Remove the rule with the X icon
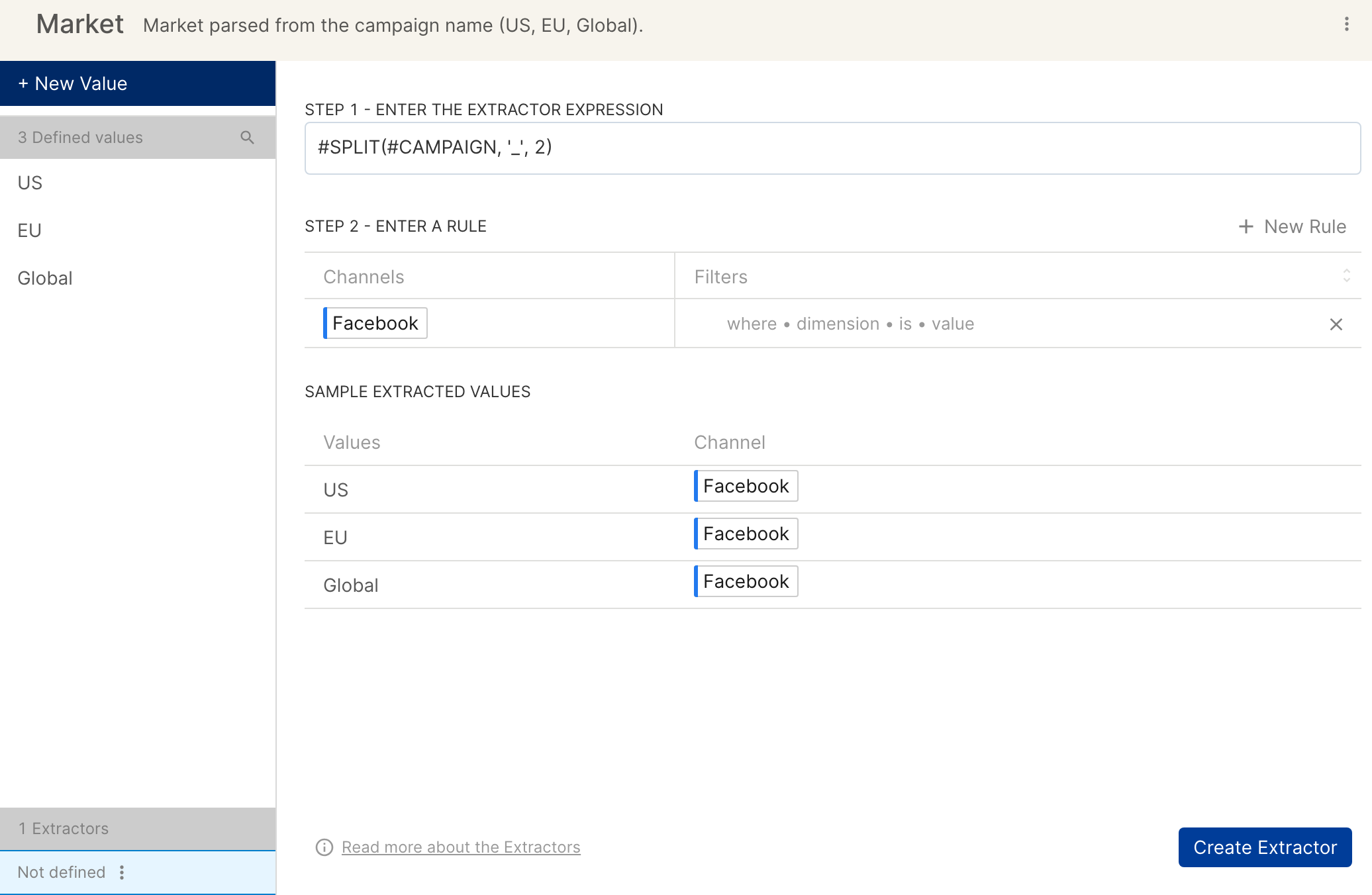This screenshot has width=1372, height=895. pyautogui.click(x=1336, y=324)
